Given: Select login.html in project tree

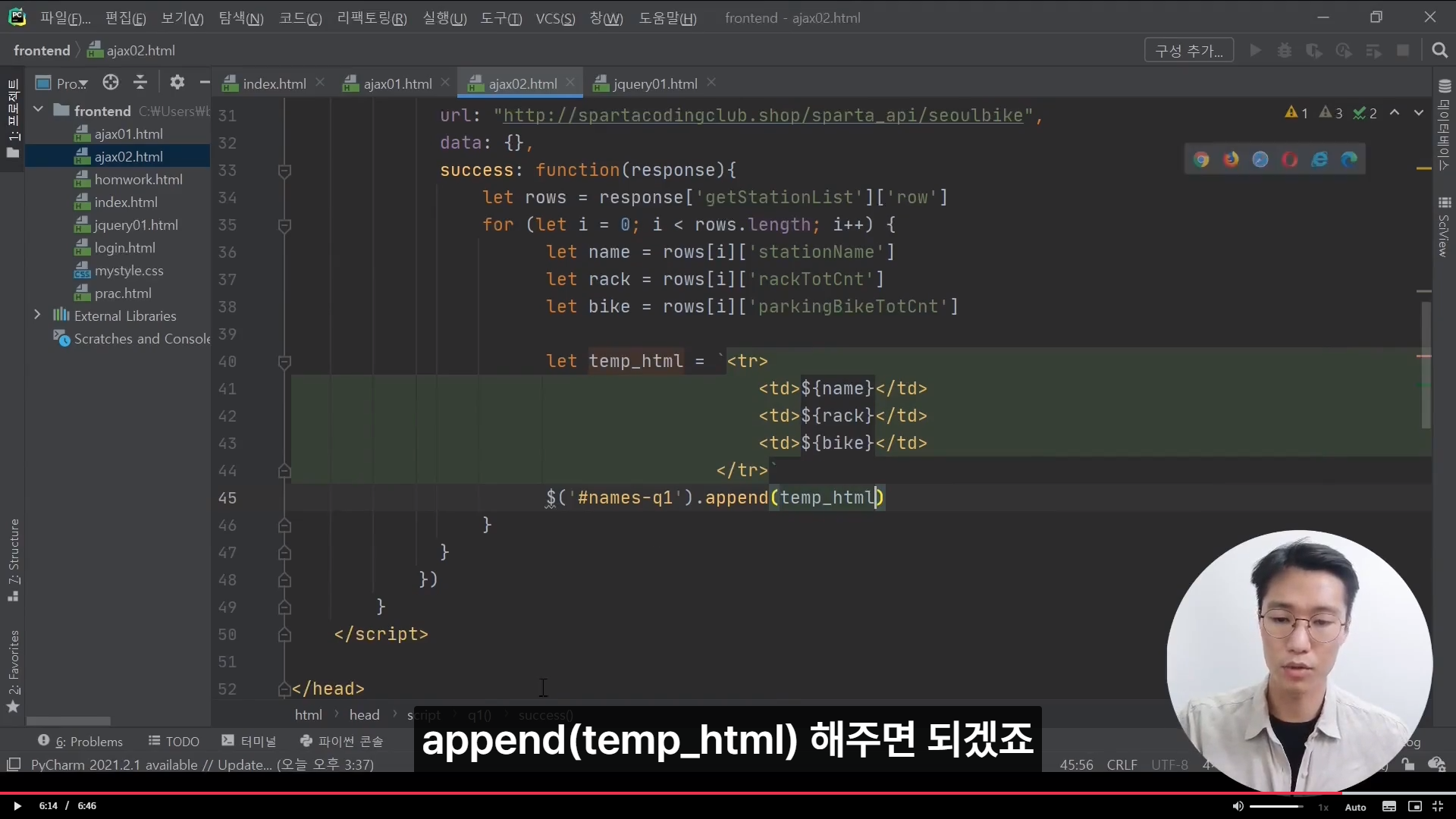Looking at the screenshot, I should [x=118, y=248].
